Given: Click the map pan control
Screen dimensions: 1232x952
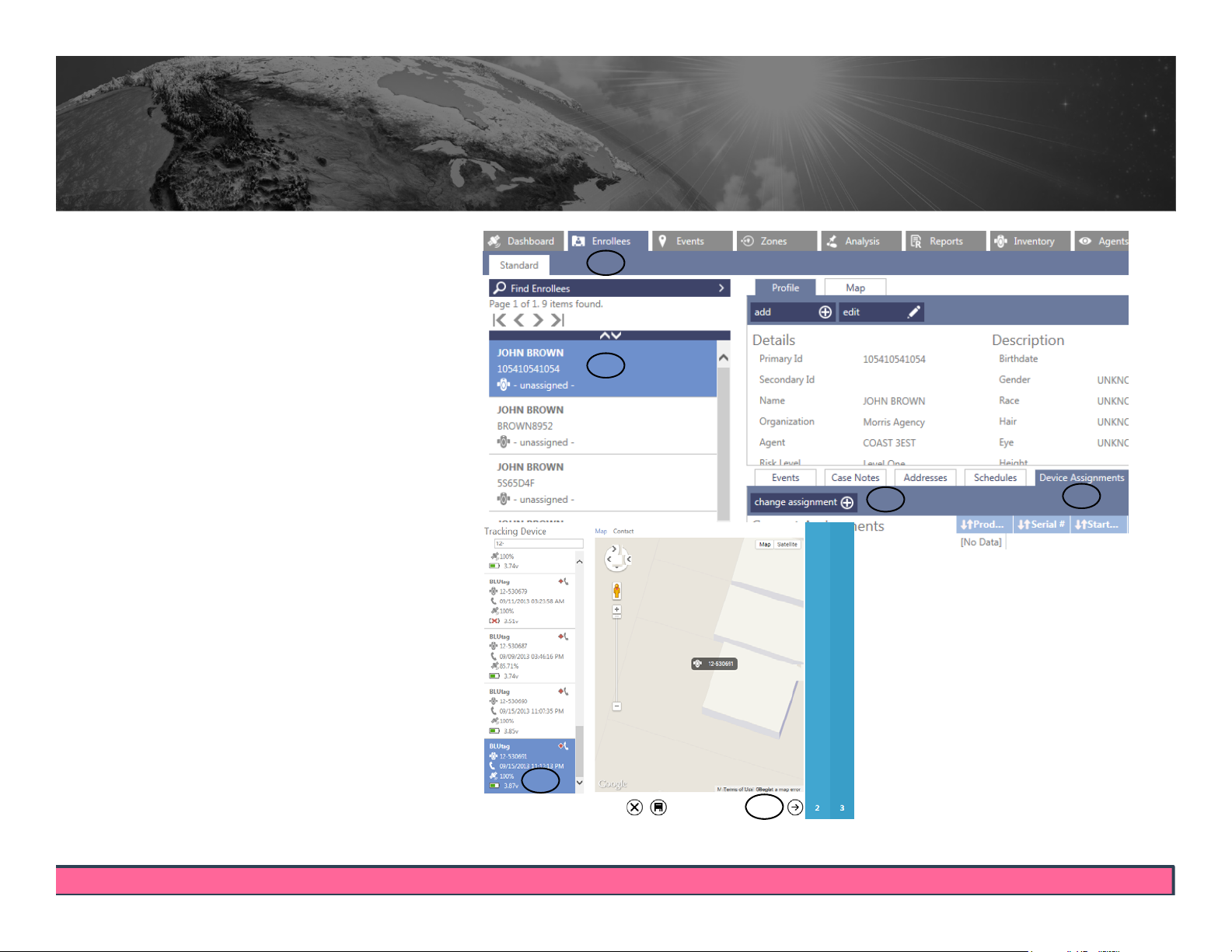Looking at the screenshot, I should [617, 558].
